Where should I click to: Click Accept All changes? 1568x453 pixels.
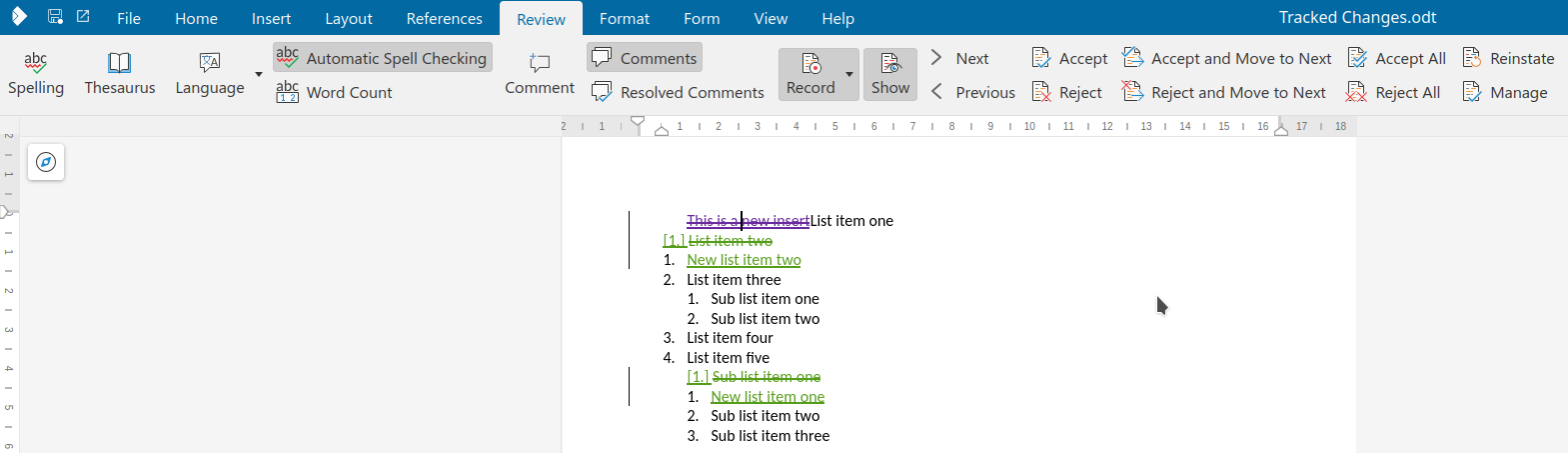(1397, 58)
